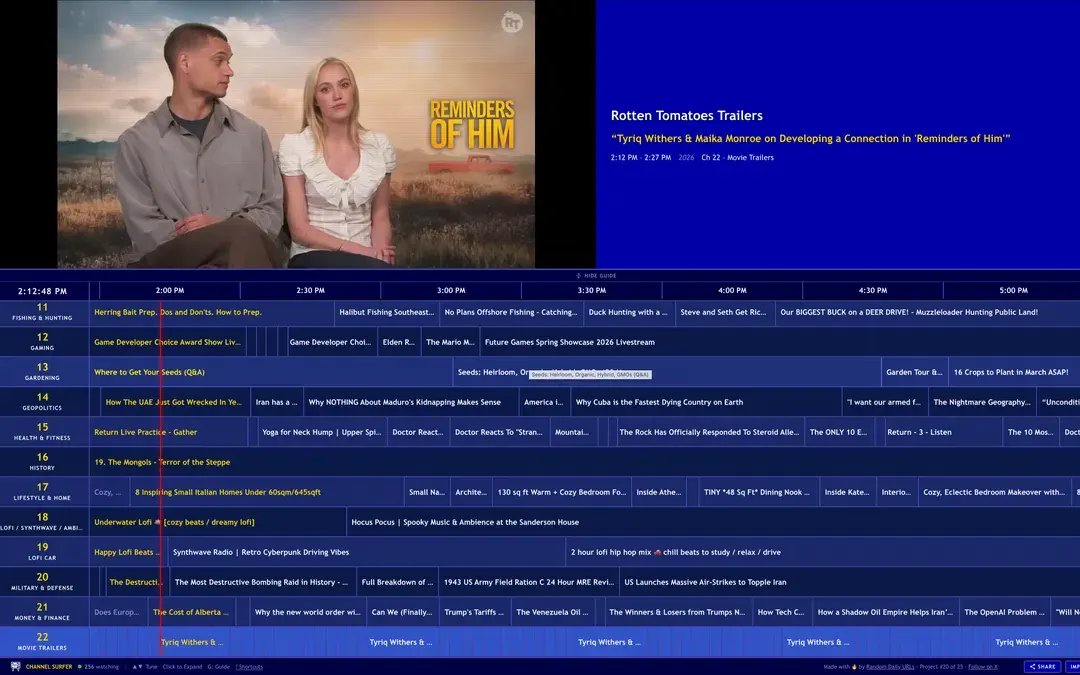Open the Shortcuts link in footer
This screenshot has width=1080, height=675.
[x=249, y=667]
